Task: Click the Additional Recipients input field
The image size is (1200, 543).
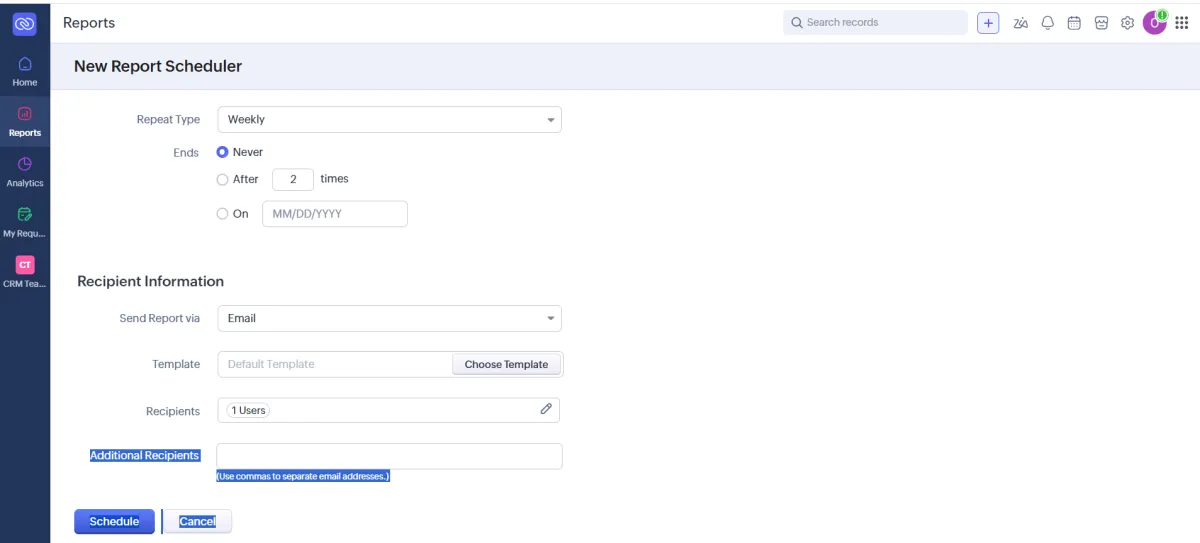Action: point(389,456)
